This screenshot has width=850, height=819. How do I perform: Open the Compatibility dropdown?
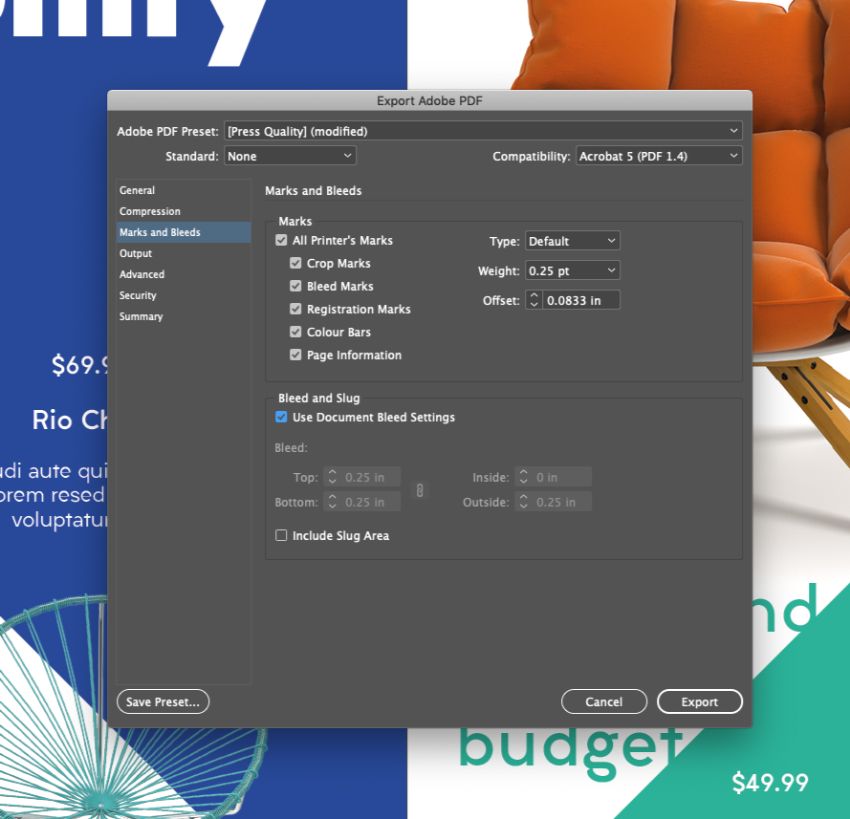pos(659,156)
